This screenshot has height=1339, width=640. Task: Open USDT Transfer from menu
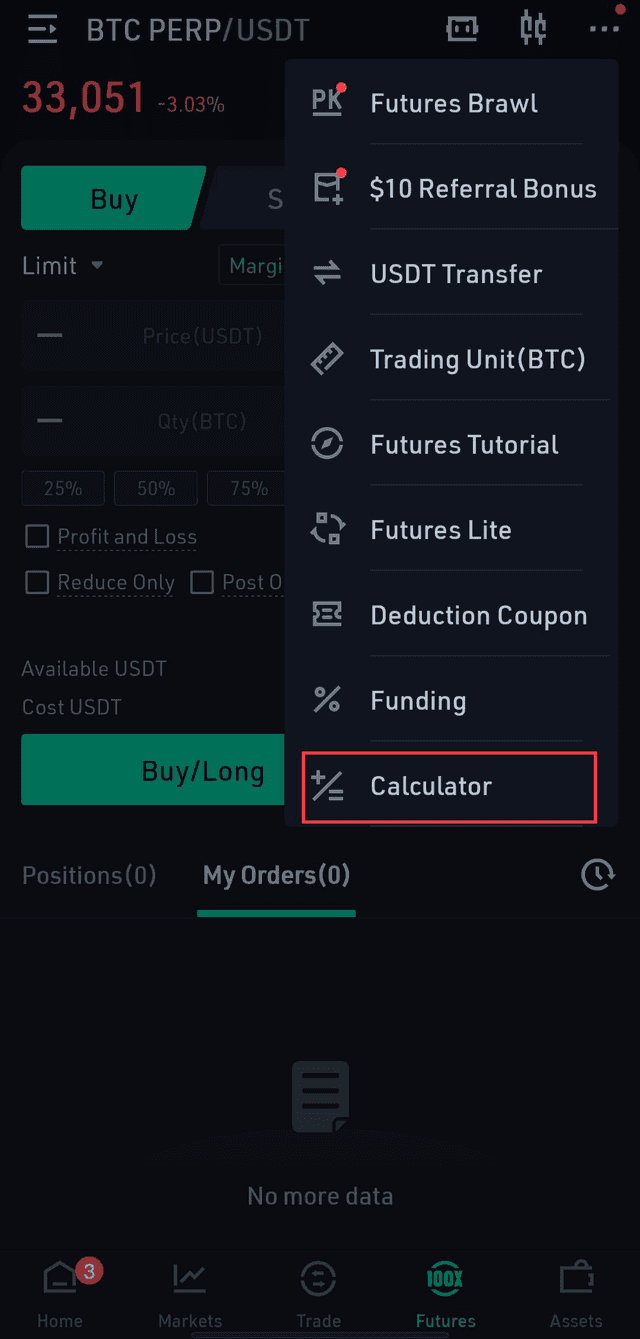pyautogui.click(x=456, y=274)
